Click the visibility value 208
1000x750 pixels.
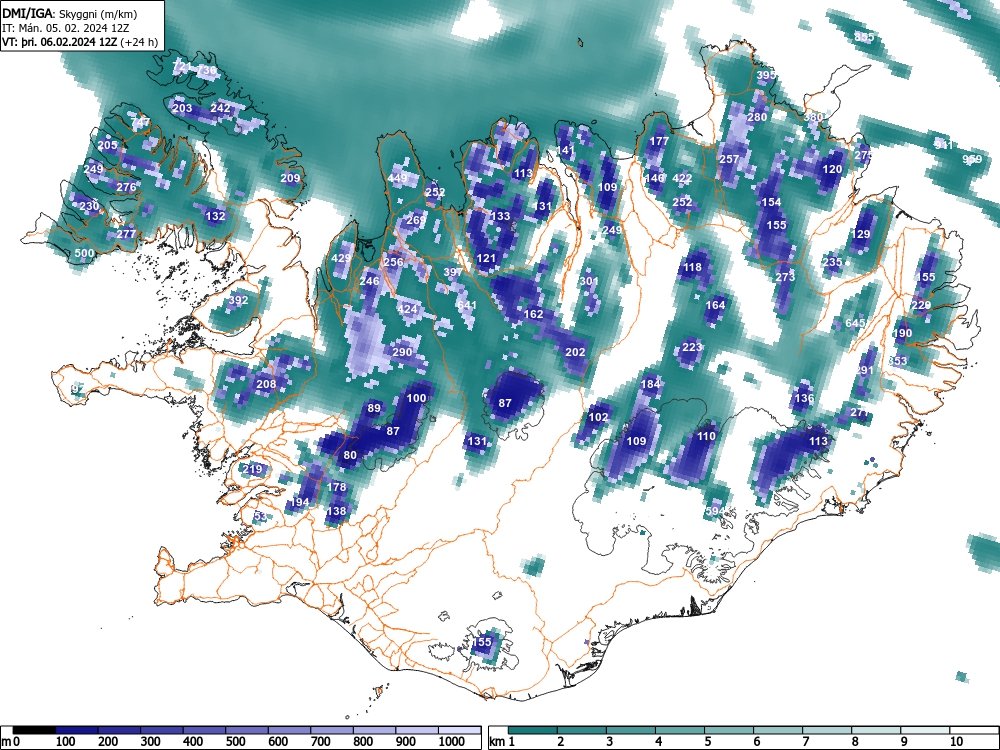click(x=266, y=384)
